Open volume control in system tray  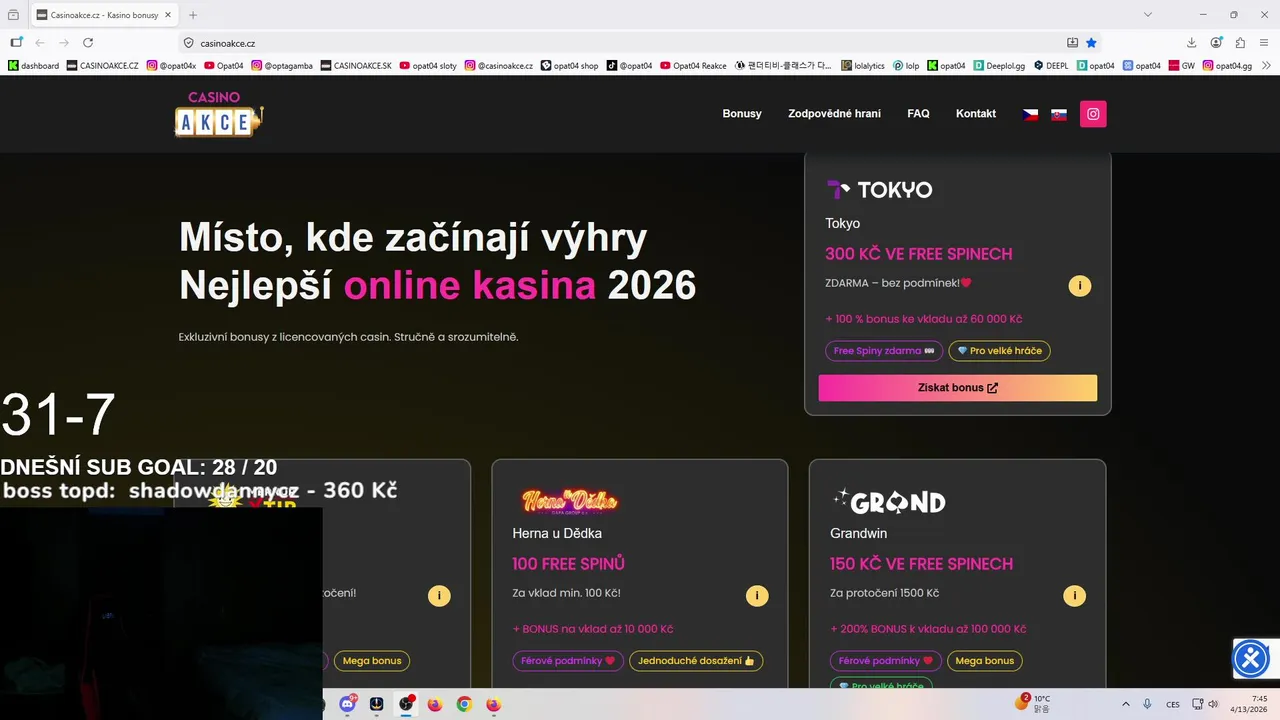[x=1213, y=704]
